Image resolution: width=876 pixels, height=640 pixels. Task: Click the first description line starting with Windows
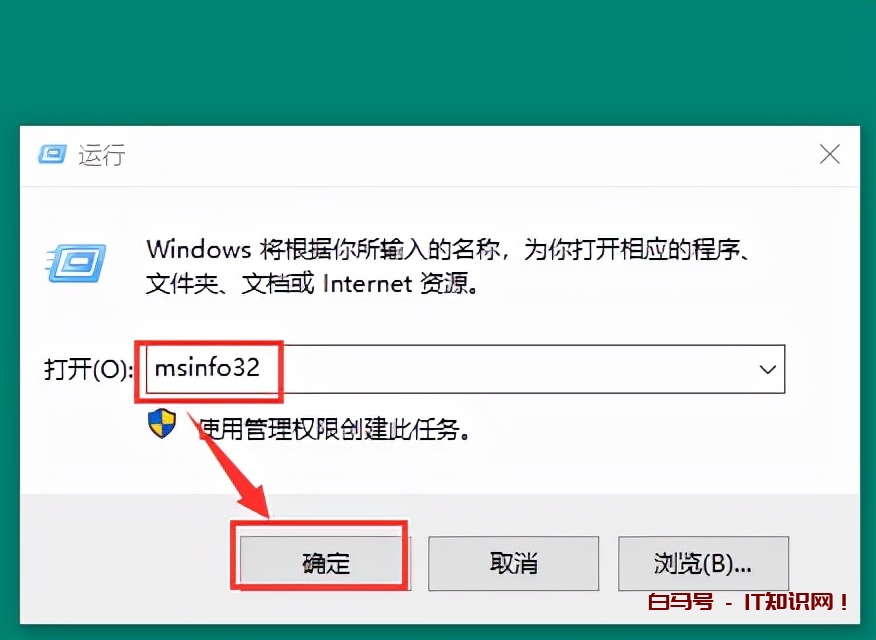447,250
